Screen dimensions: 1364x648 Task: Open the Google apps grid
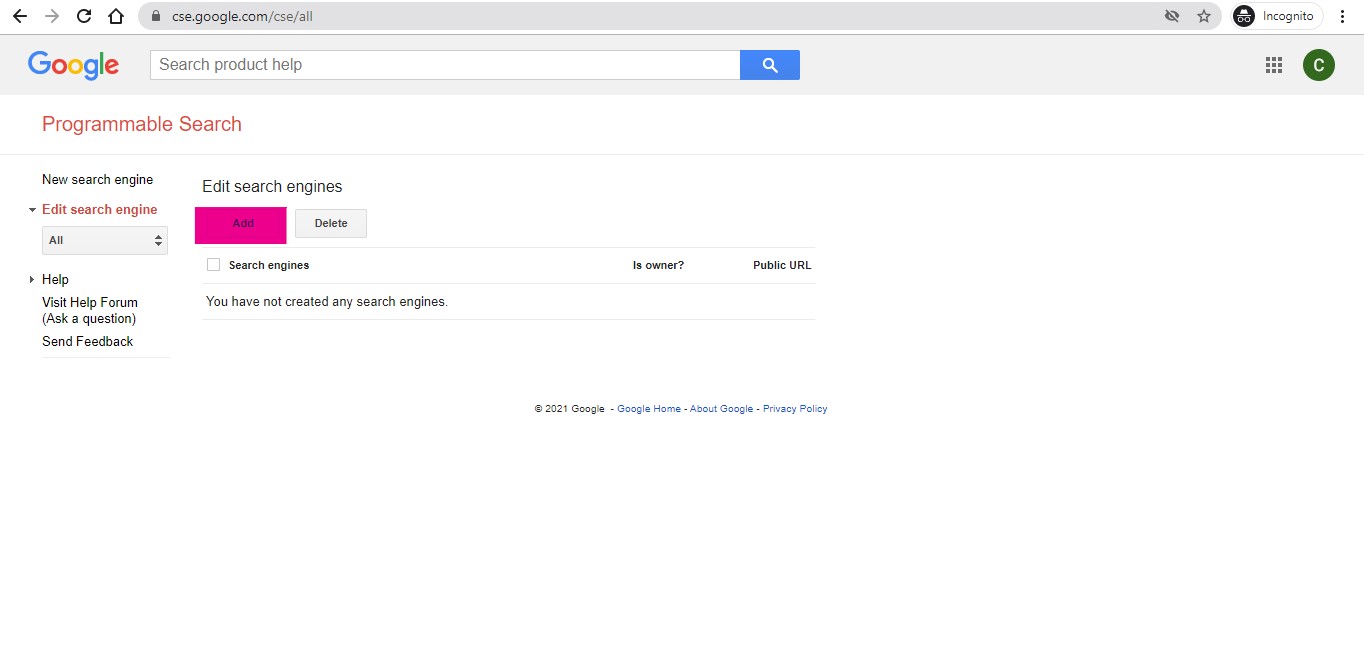click(1273, 65)
